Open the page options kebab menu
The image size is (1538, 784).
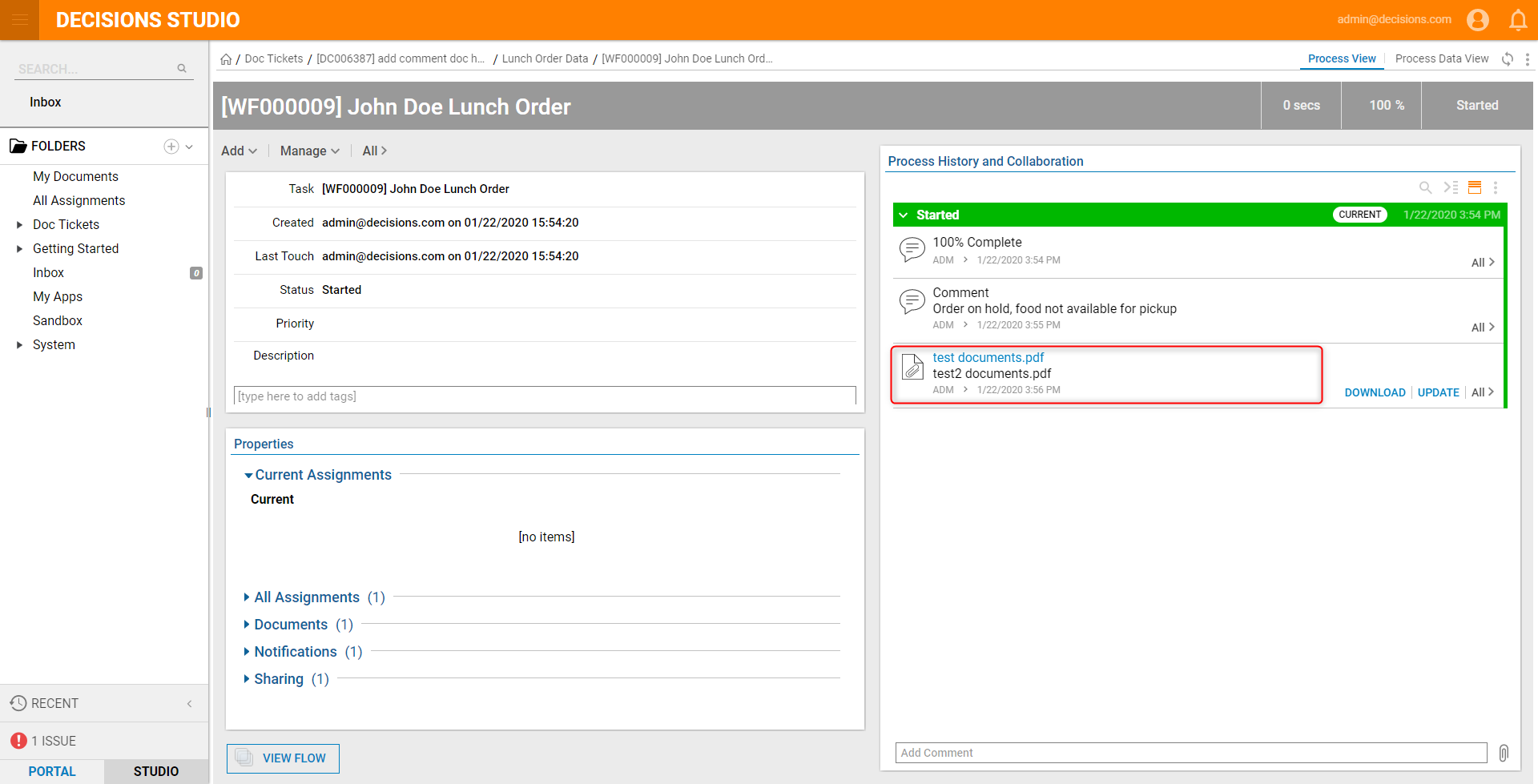click(1527, 59)
